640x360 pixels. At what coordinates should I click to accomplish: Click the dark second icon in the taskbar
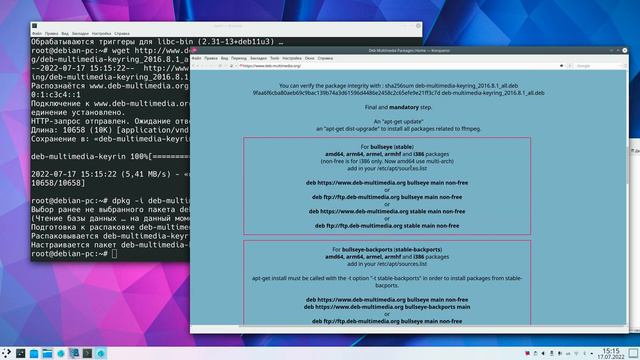click(20, 353)
